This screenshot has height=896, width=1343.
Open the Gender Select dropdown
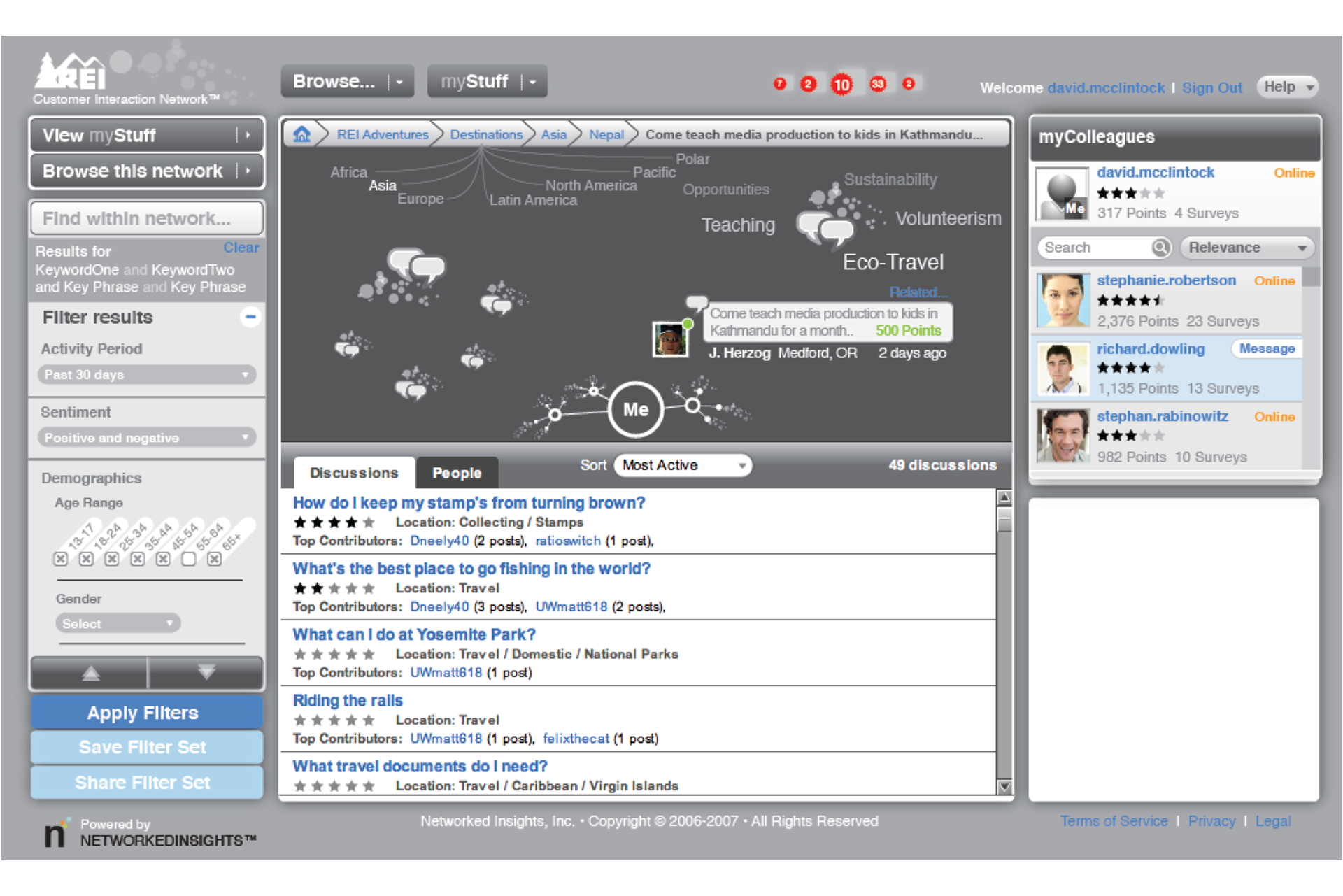pyautogui.click(x=118, y=623)
